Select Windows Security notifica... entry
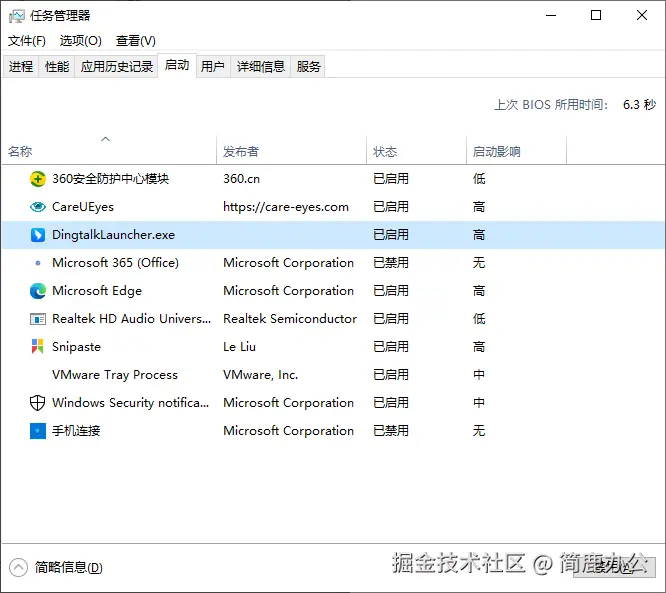 (130, 403)
